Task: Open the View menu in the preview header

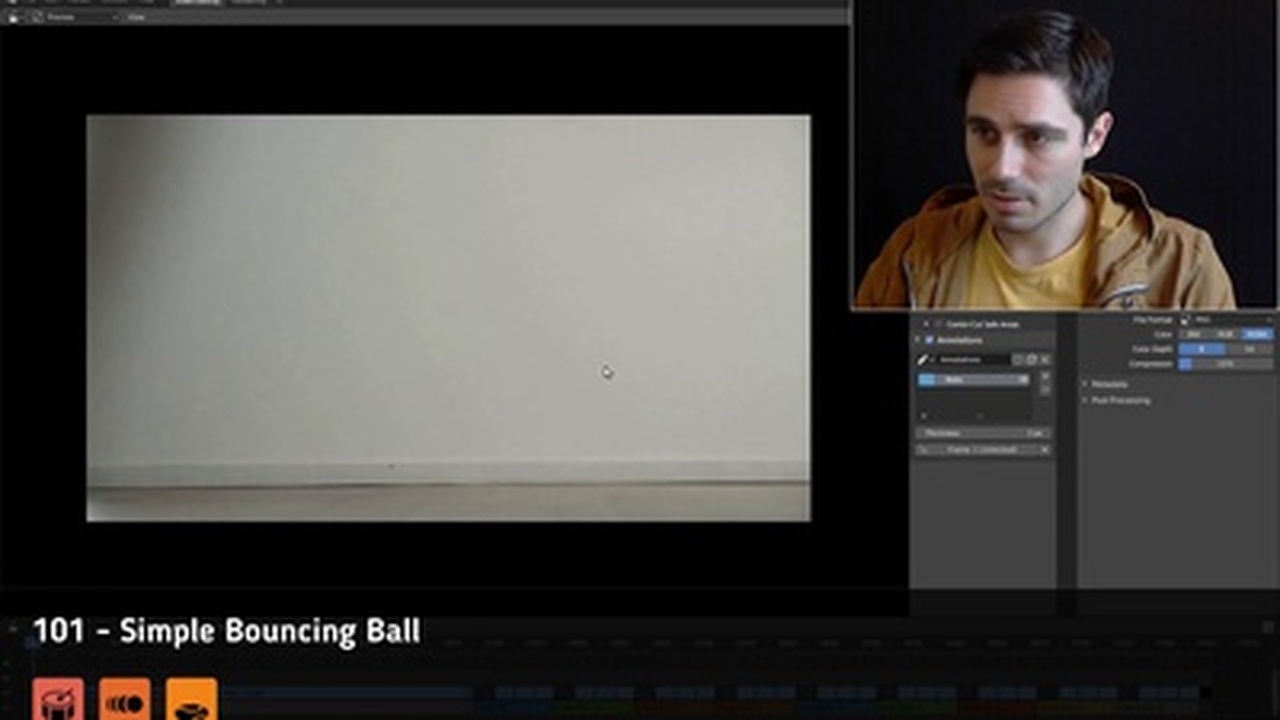Action: coord(136,17)
